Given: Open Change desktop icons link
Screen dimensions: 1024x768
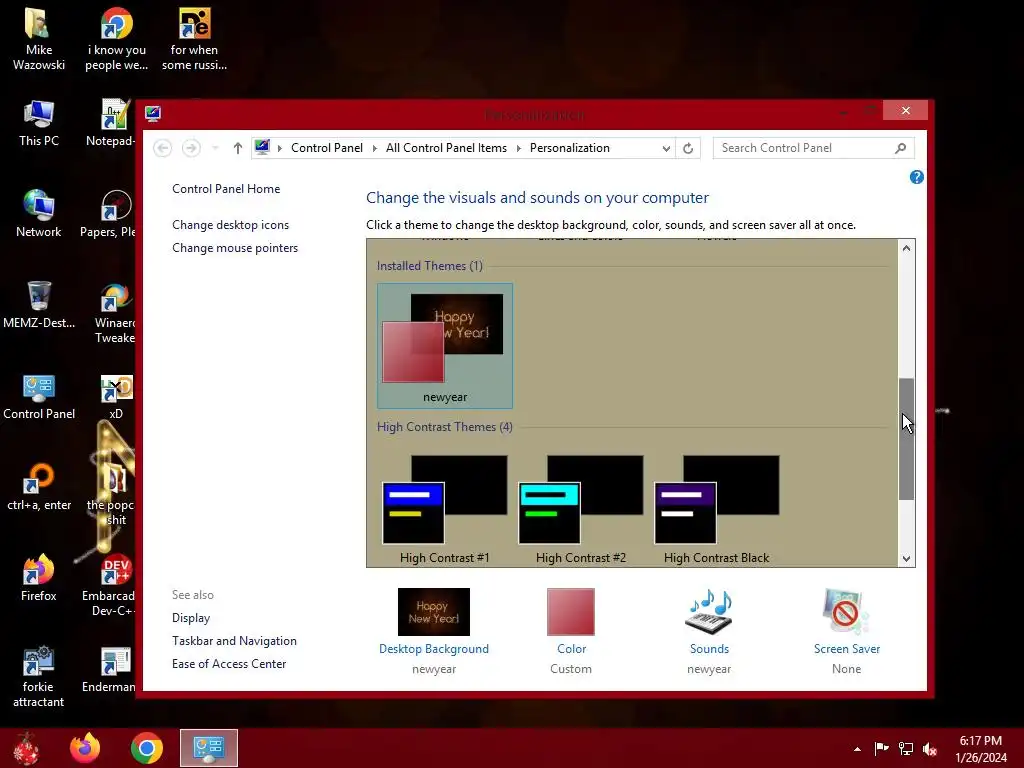Looking at the screenshot, I should tap(231, 225).
